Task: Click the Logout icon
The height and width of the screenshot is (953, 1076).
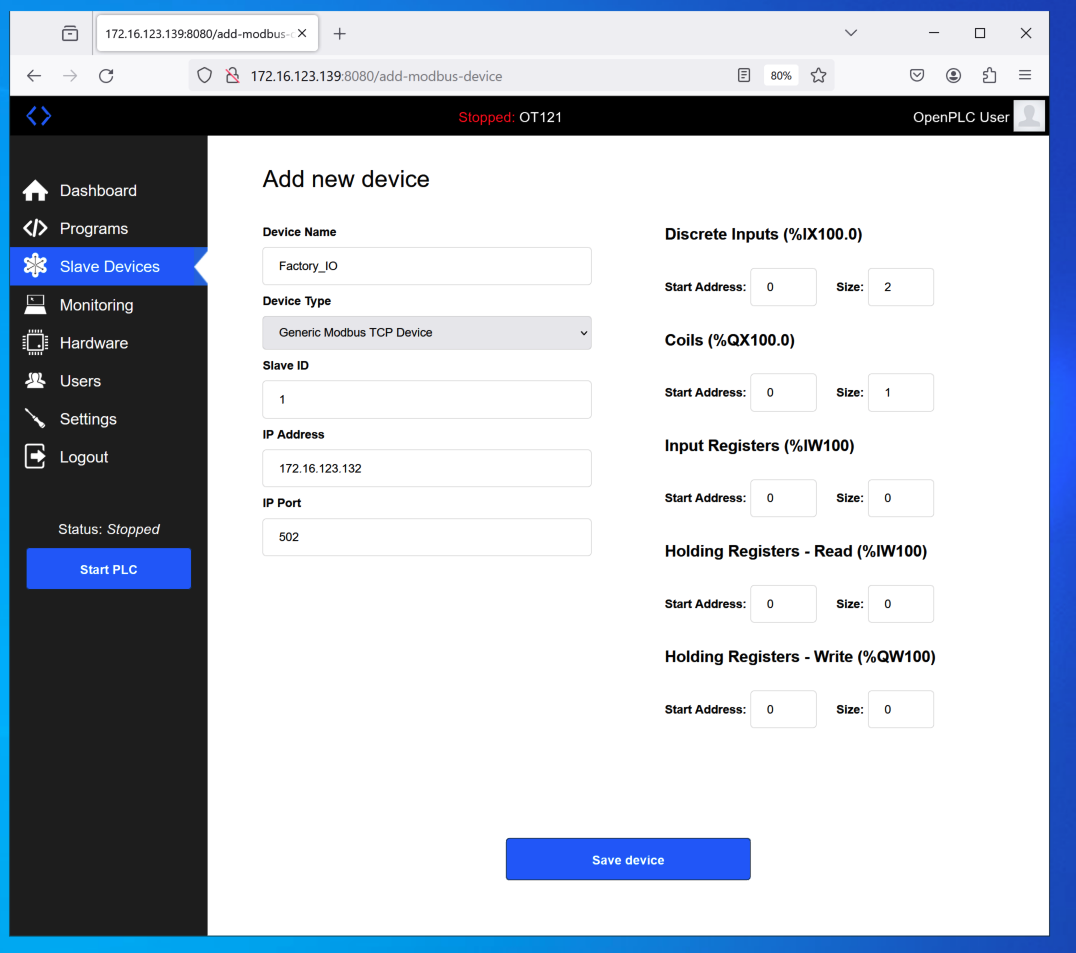Action: [x=35, y=457]
